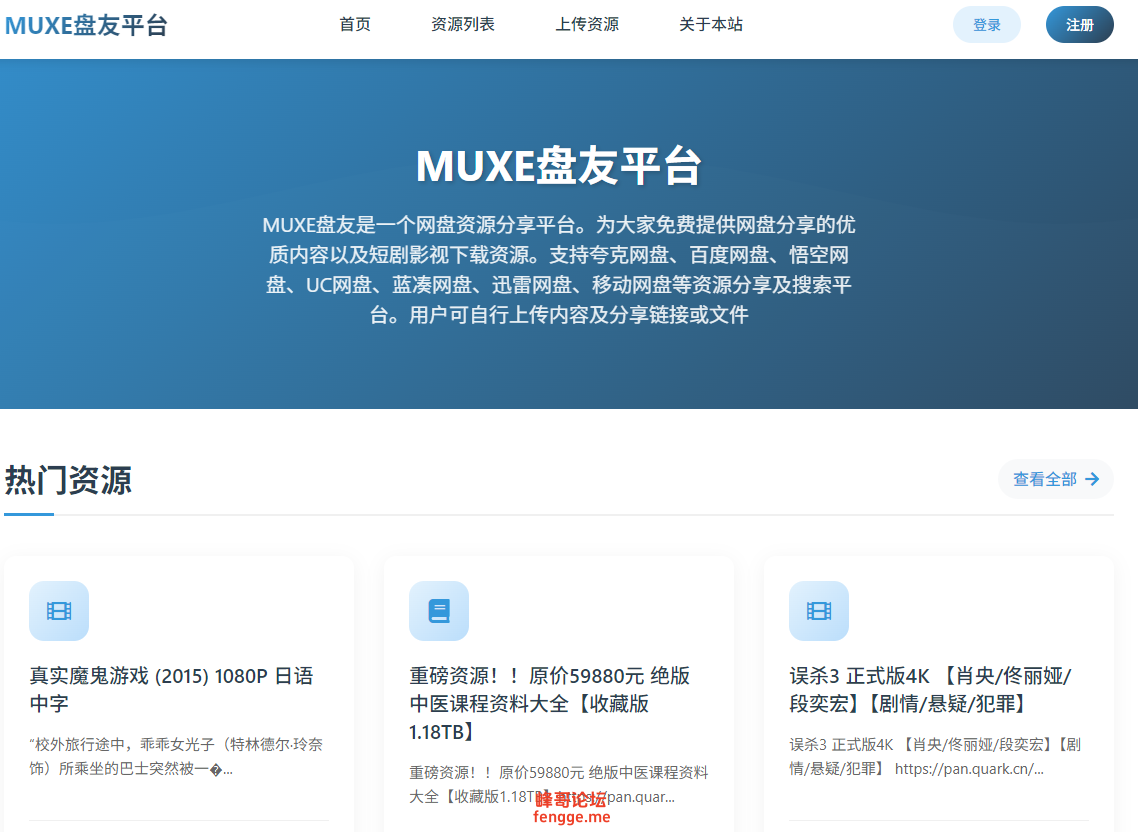The width and height of the screenshot is (1138, 832).
Task: Open the 首页 nav item
Action: pos(355,25)
